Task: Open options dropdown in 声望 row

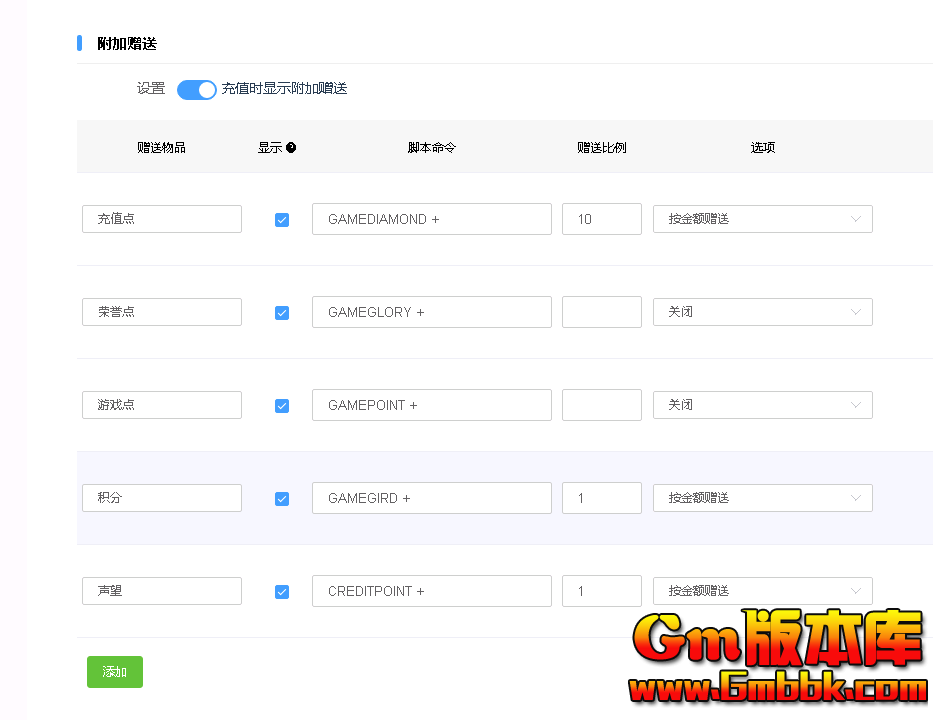Action: tap(762, 591)
